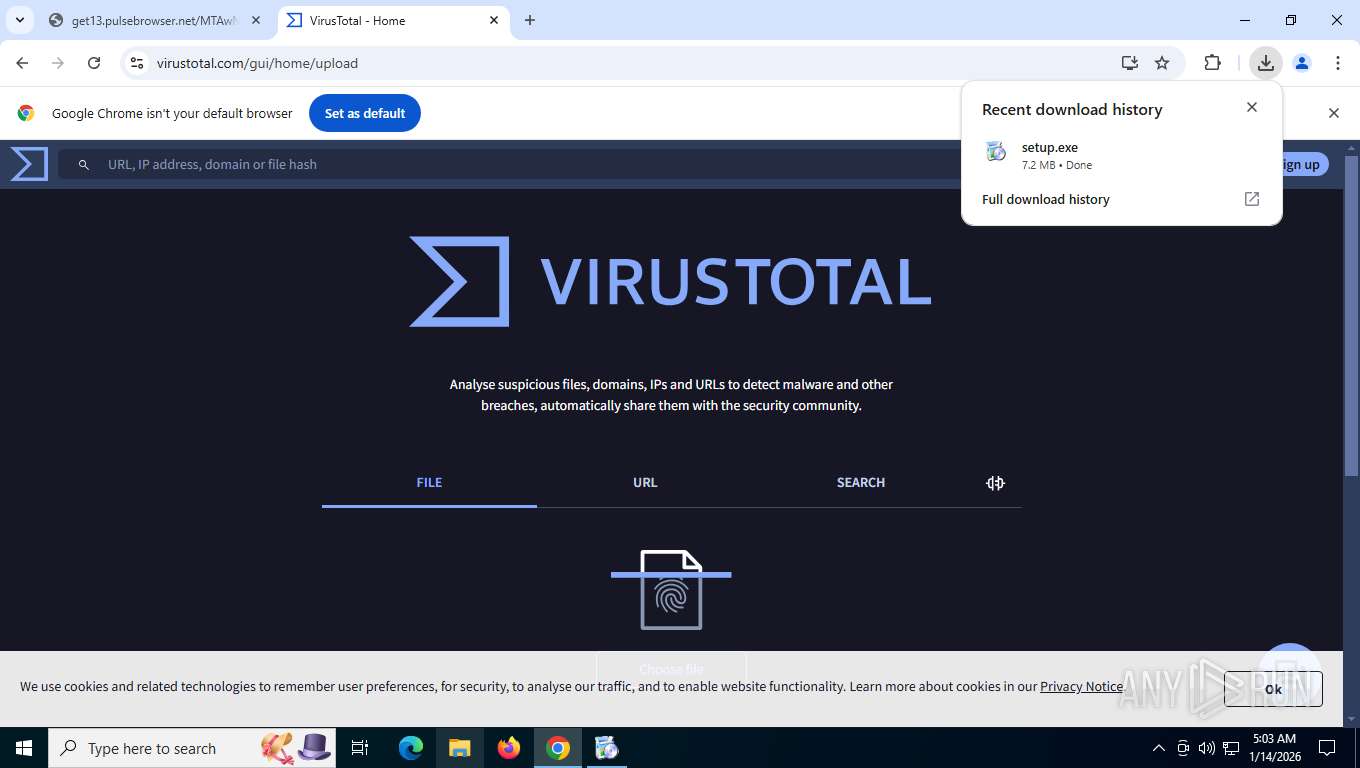Open the notification center icon
Screen dimensions: 1360x768
click(1327, 748)
